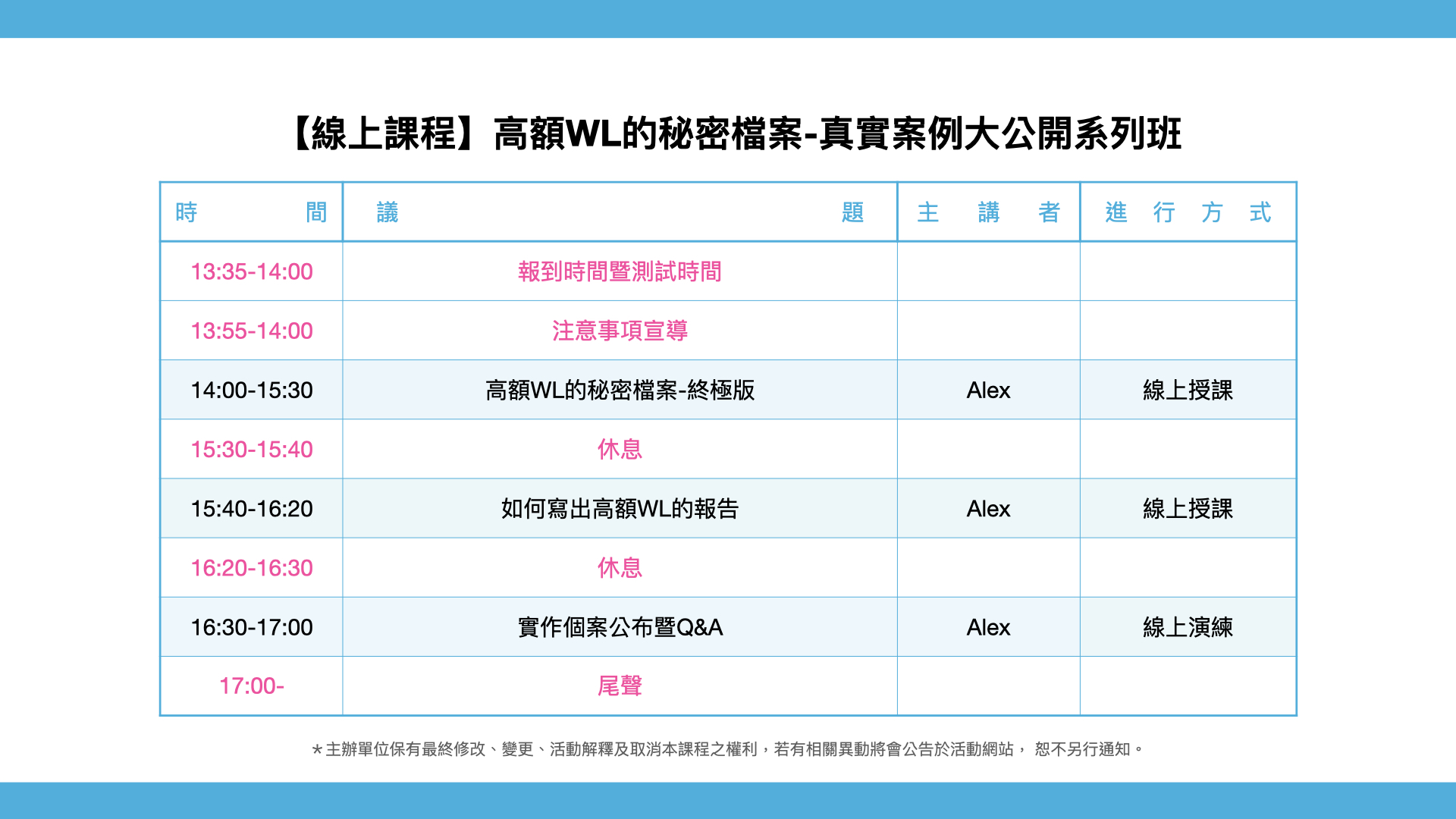This screenshot has height=819, width=1456.
Task: Click 實作個案公布暨Q&A topic text
Action: pos(620,627)
